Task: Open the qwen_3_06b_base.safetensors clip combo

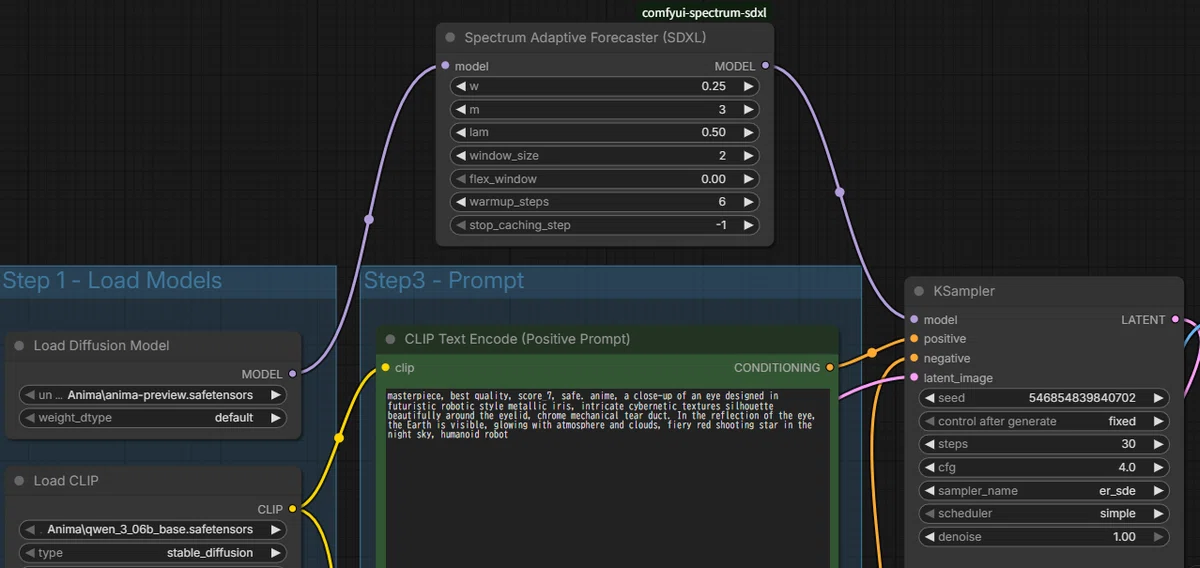Action: pos(152,529)
